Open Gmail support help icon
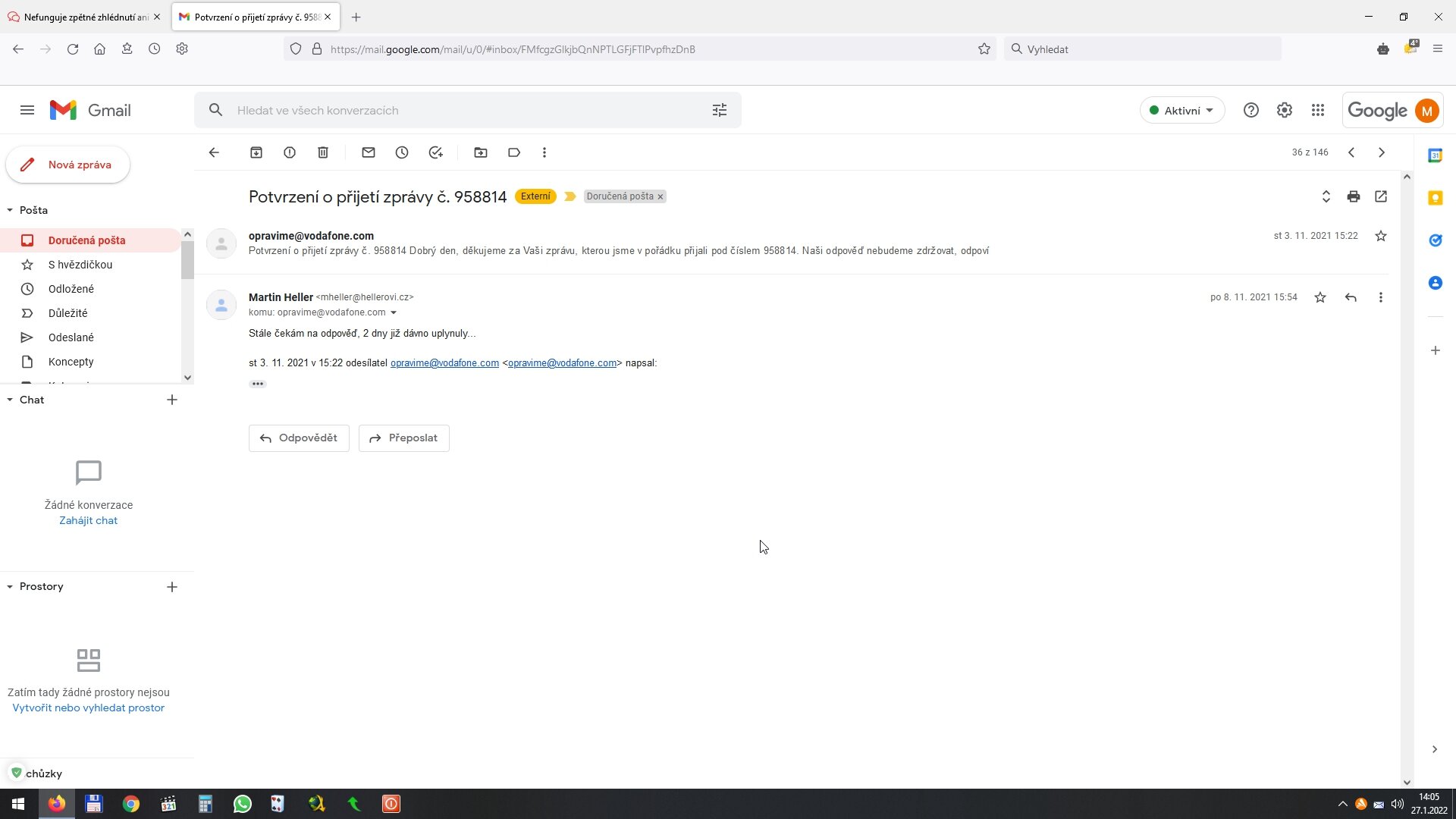This screenshot has width=1456, height=819. [1251, 111]
